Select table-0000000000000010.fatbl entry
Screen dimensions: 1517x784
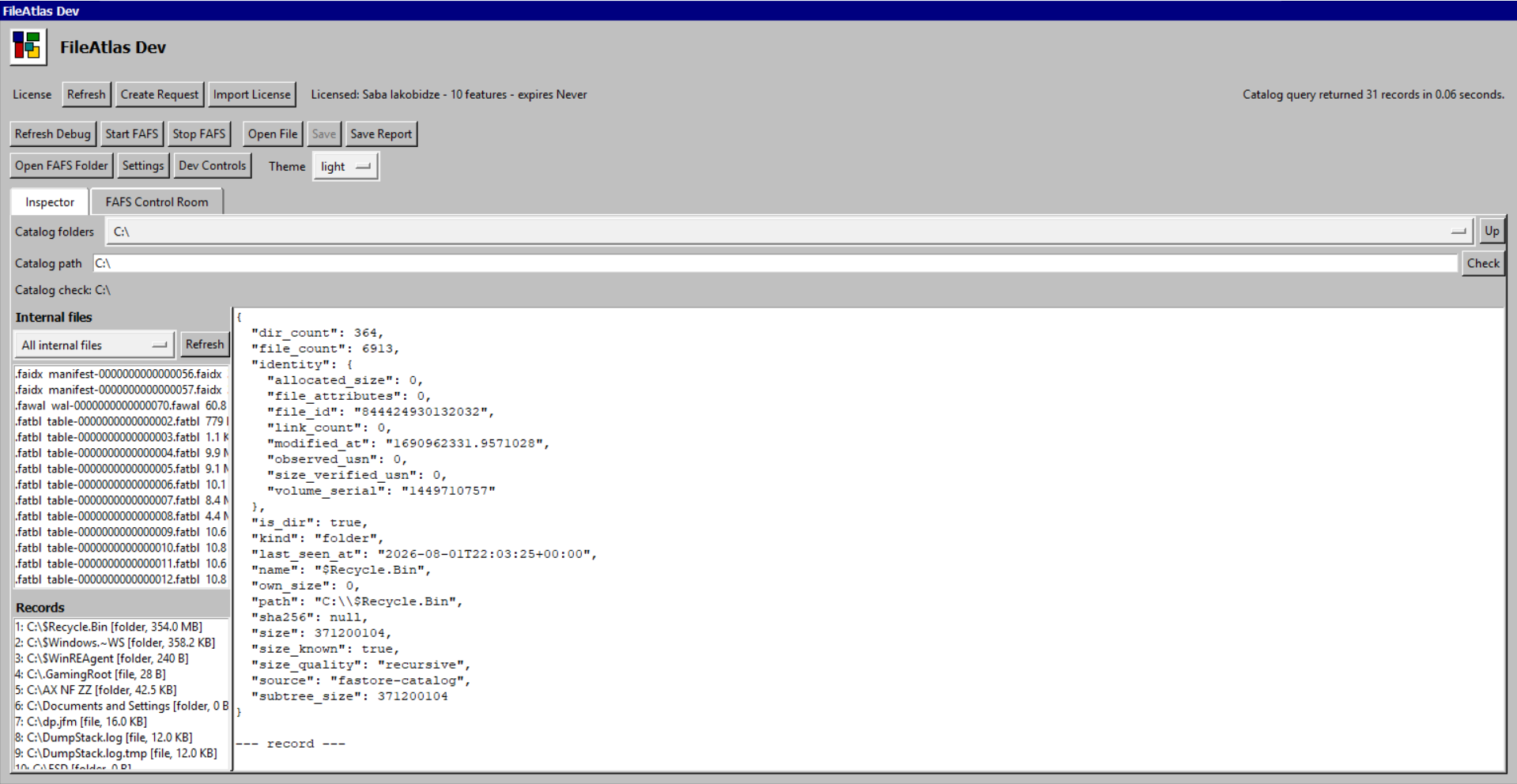[122, 548]
